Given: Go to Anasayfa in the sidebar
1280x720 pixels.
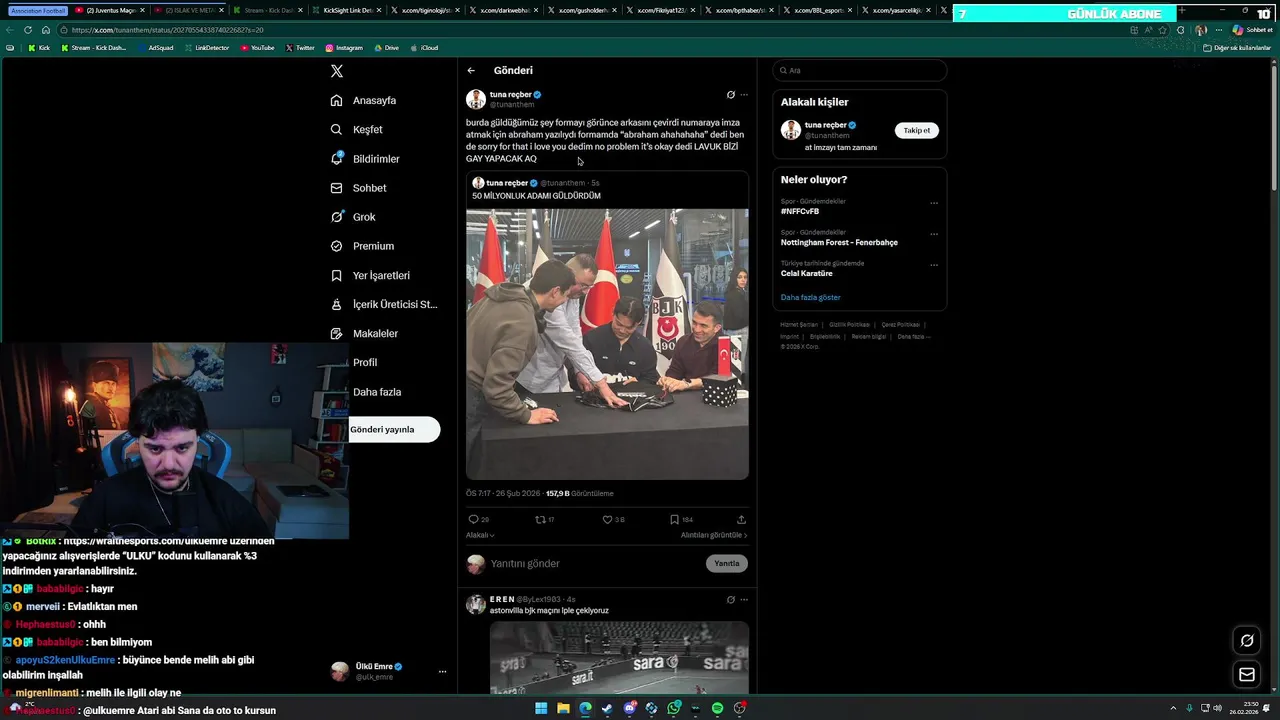Looking at the screenshot, I should click(364, 100).
